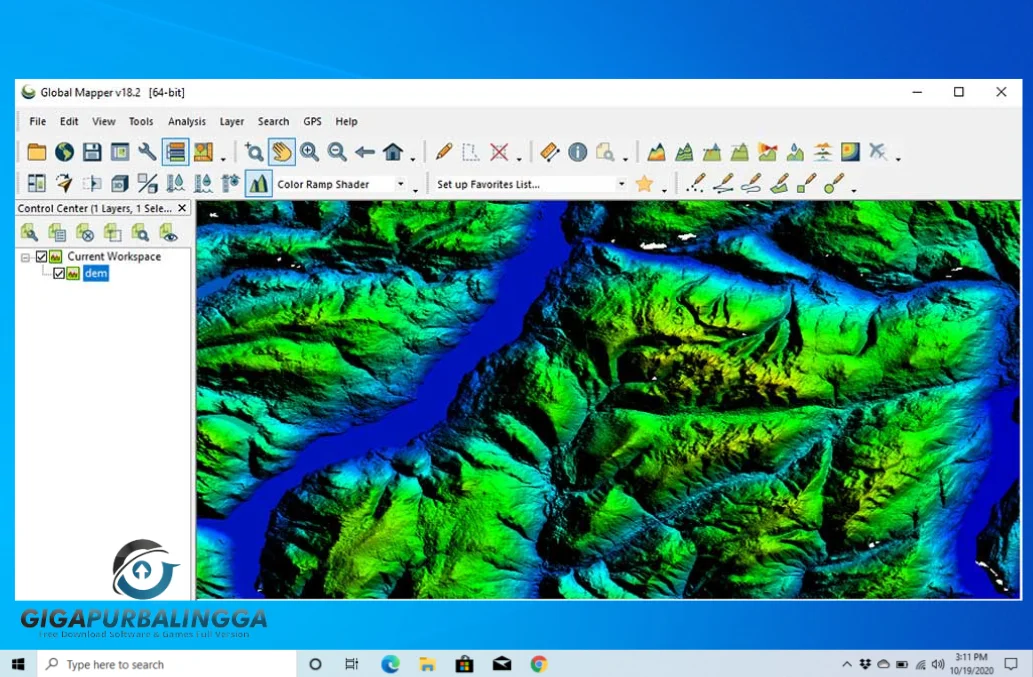Click the flight path airplane icon
1033x677 pixels.
(x=878, y=152)
